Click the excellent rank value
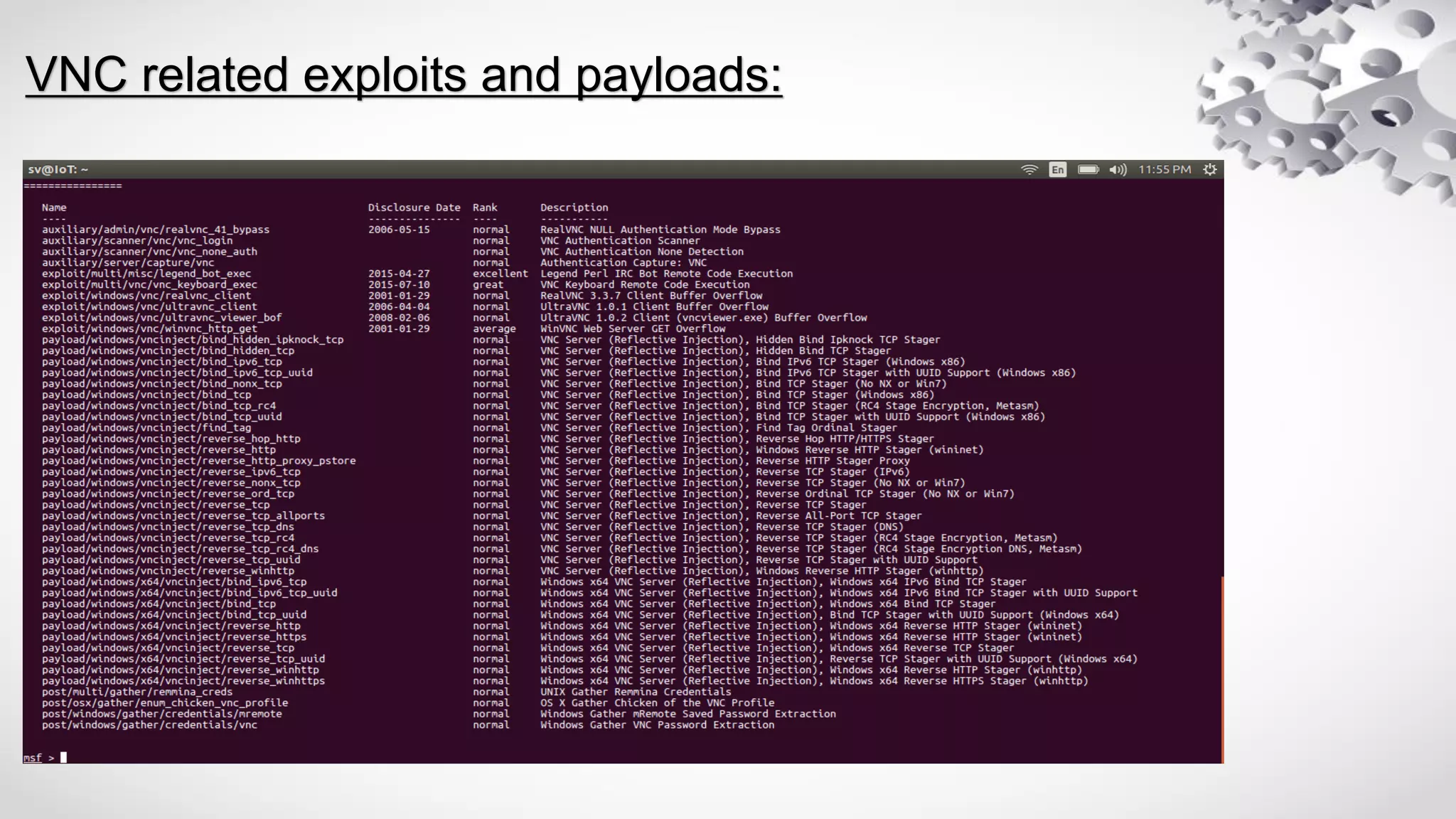Viewport: 1456px width, 819px height. click(x=500, y=274)
